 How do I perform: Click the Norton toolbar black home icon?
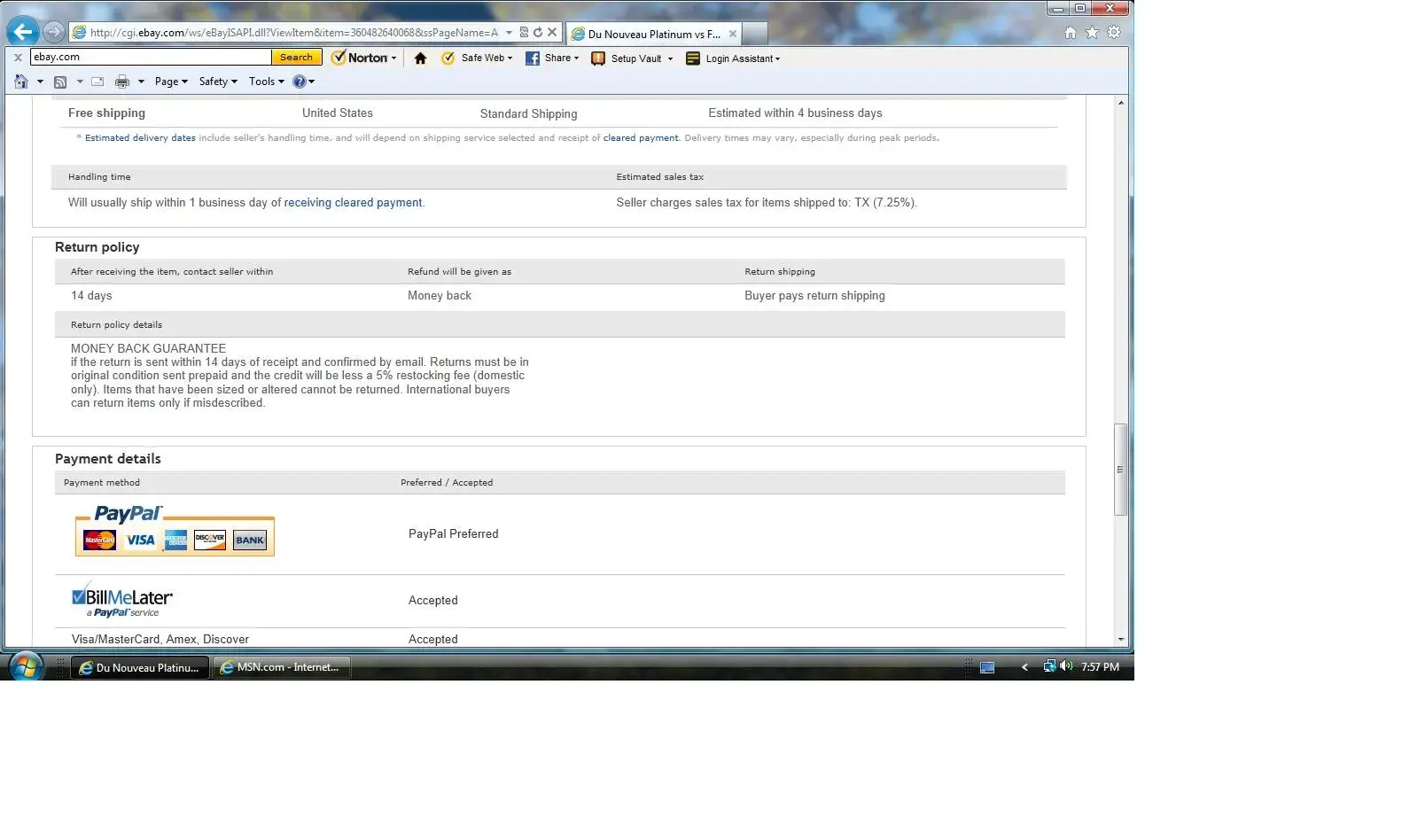pyautogui.click(x=420, y=58)
